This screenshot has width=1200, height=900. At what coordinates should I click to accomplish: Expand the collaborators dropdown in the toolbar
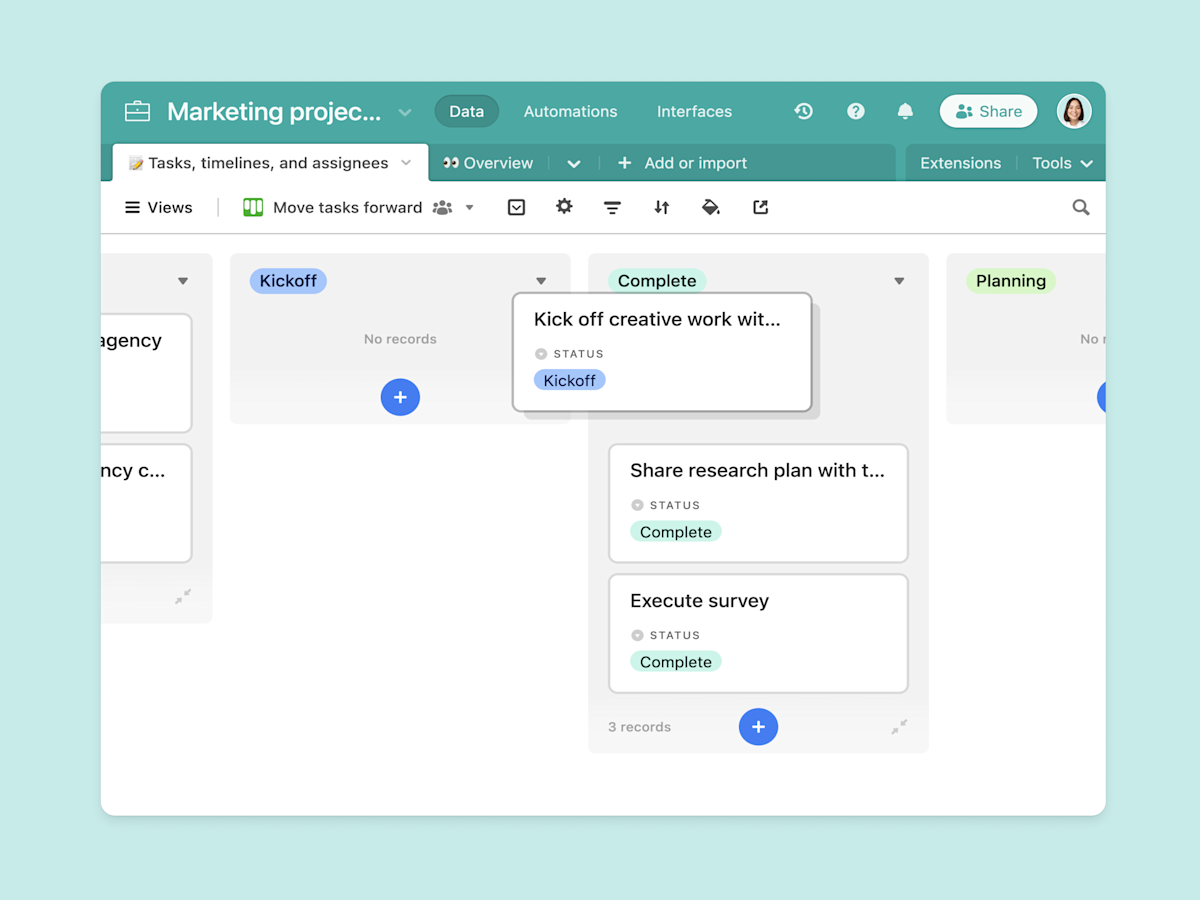click(x=469, y=207)
